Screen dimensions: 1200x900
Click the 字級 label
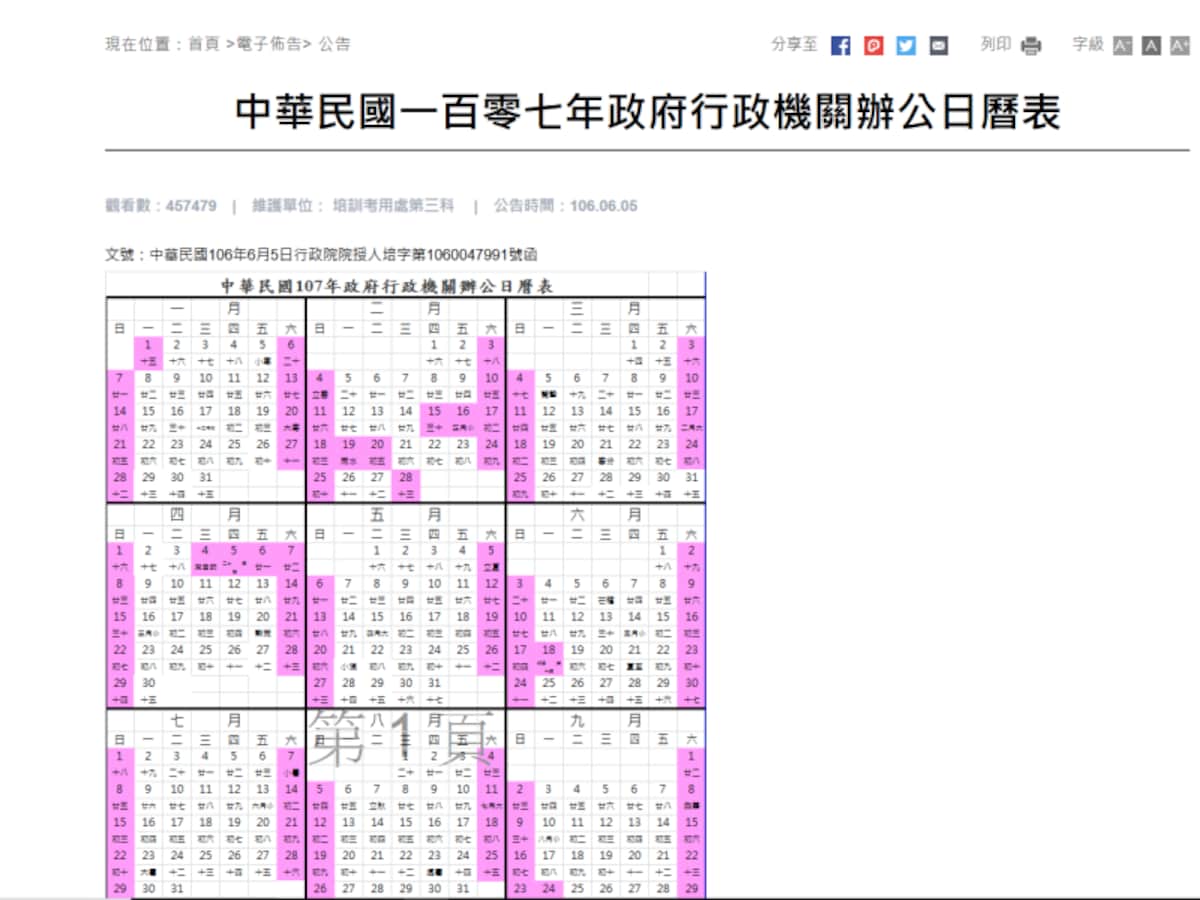pyautogui.click(x=1088, y=44)
